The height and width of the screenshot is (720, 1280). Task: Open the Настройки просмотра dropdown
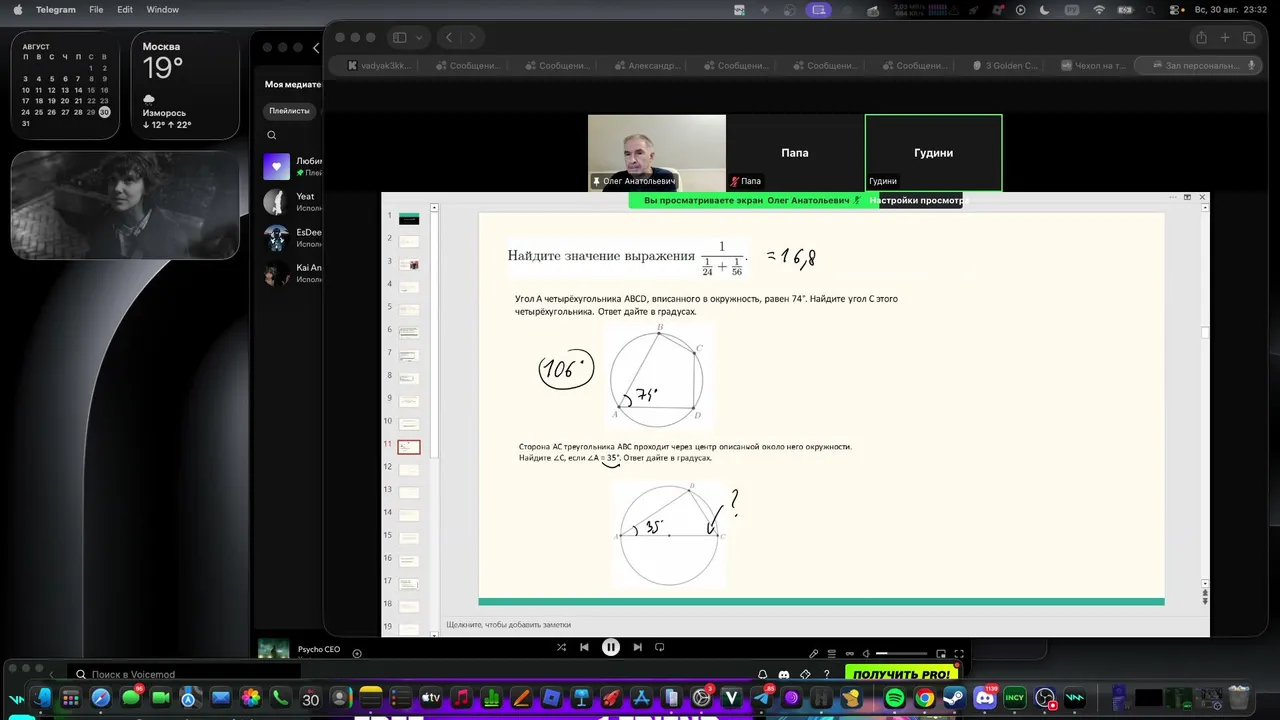918,200
